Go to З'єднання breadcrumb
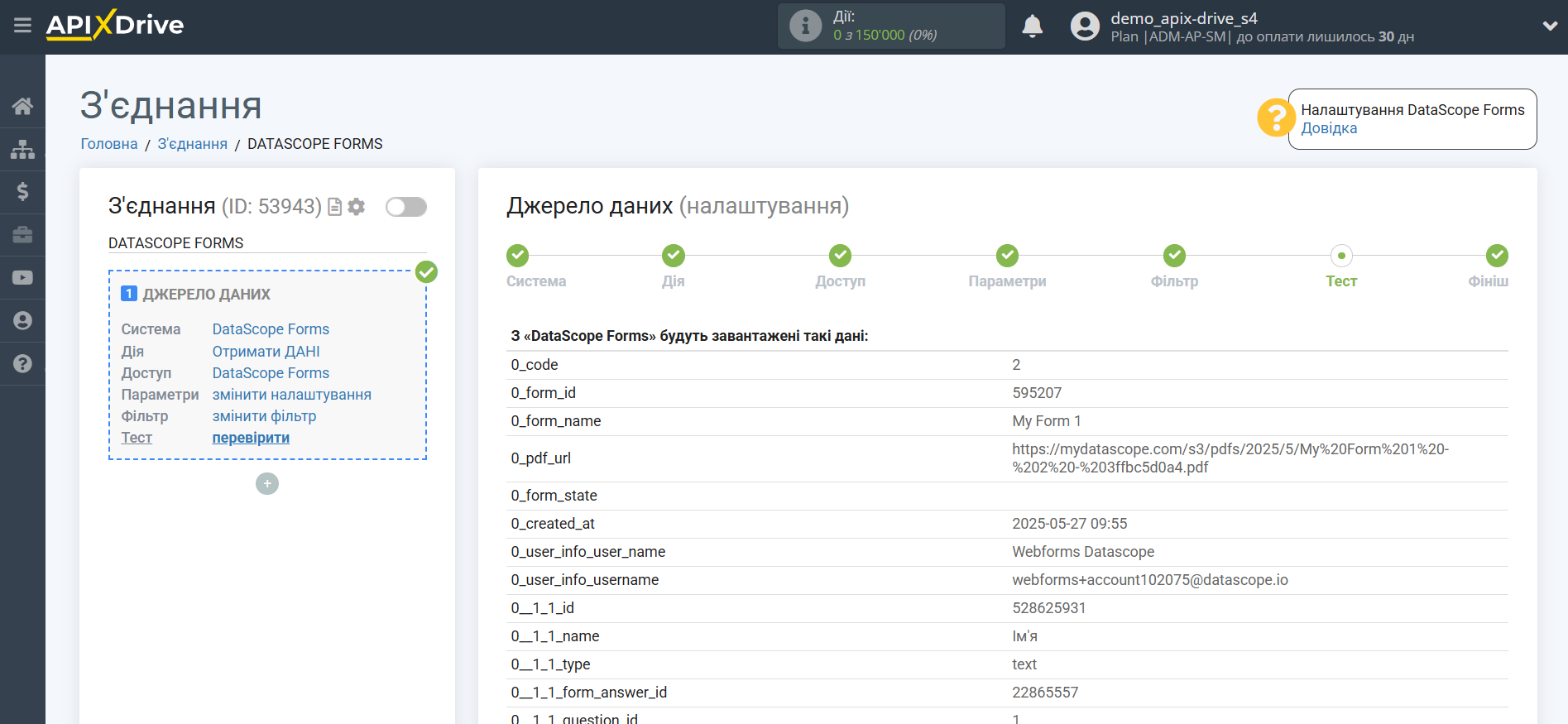Viewport: 1568px width, 724px height. 193,144
